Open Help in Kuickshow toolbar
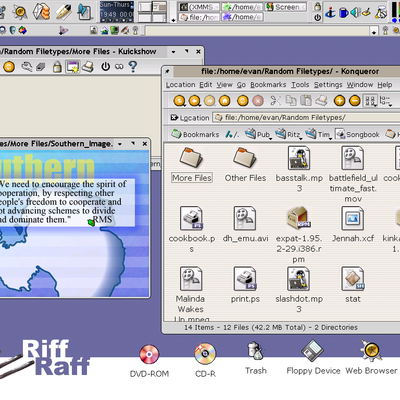The height and width of the screenshot is (400, 400). [133, 67]
